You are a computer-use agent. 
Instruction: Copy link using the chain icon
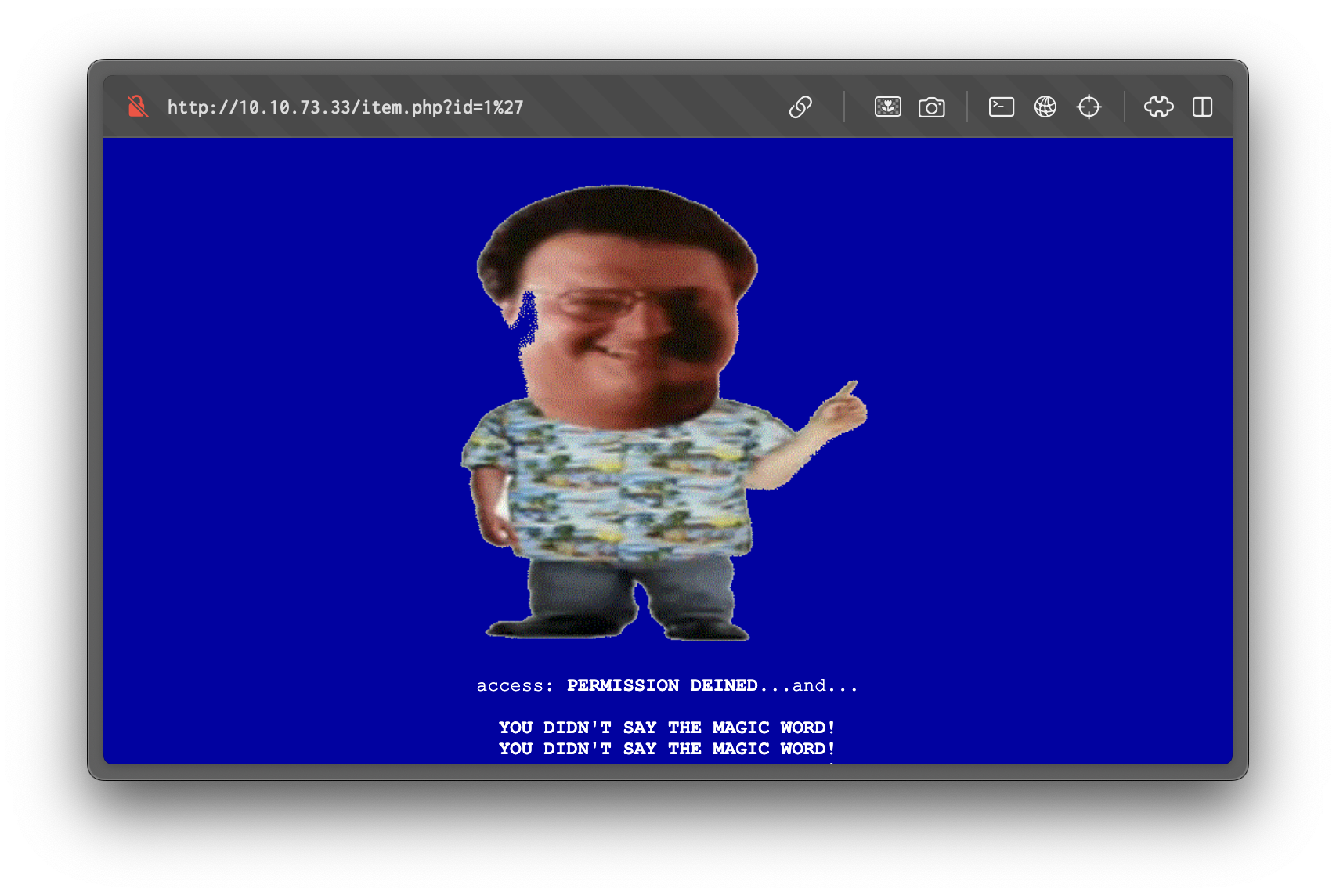[x=800, y=107]
